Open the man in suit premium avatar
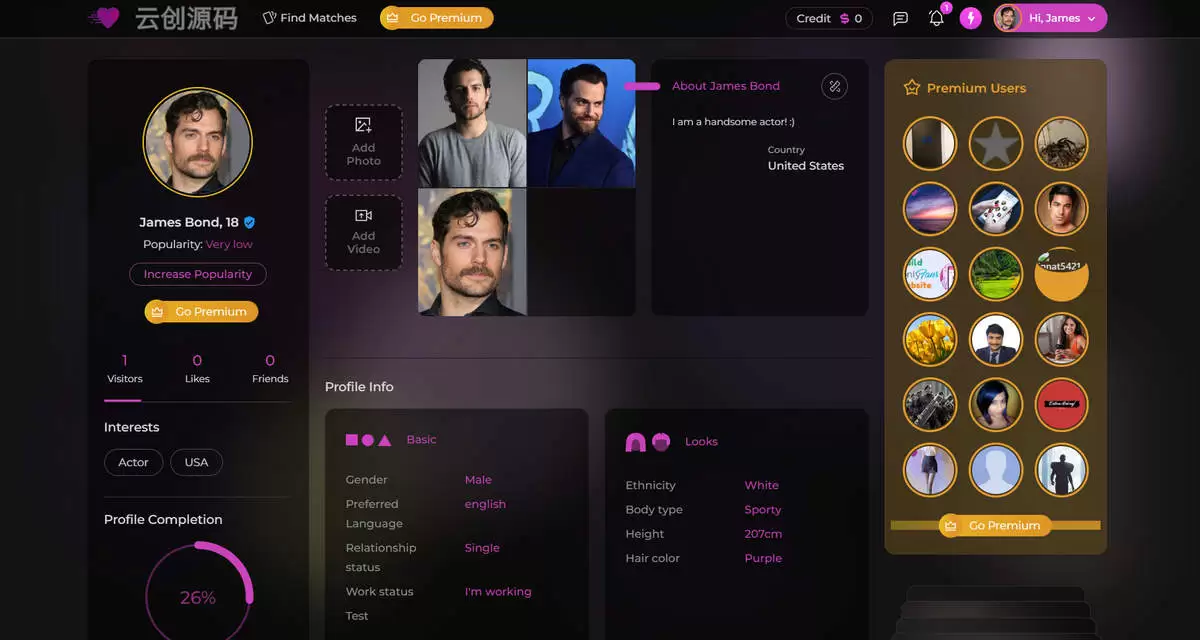1200x640 pixels. (996, 340)
